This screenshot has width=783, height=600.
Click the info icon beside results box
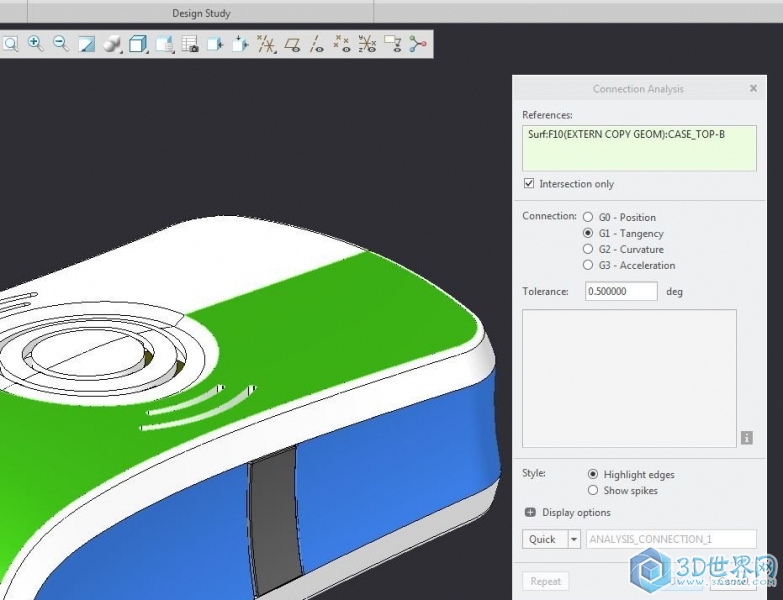747,438
